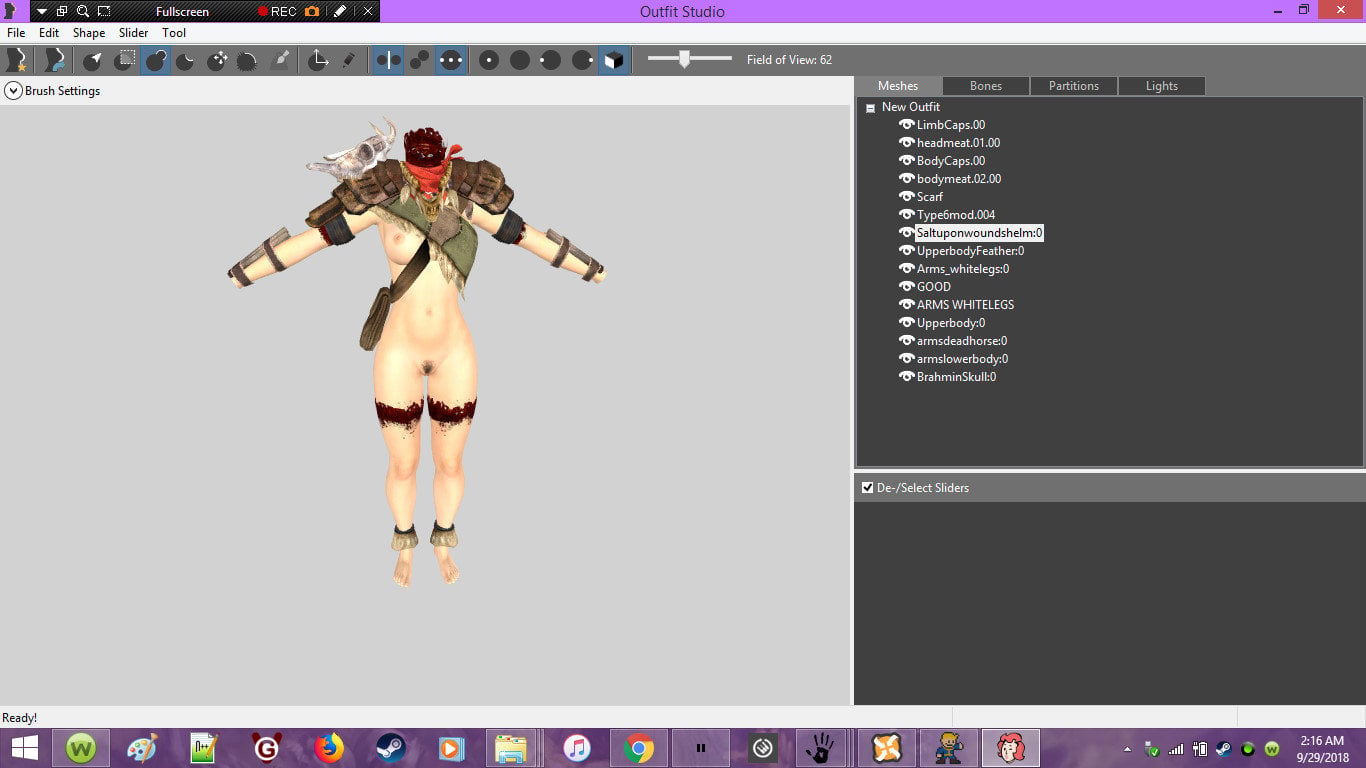This screenshot has height=768, width=1366.
Task: Select the UpperbodyFeather:0 mesh name
Action: click(970, 251)
